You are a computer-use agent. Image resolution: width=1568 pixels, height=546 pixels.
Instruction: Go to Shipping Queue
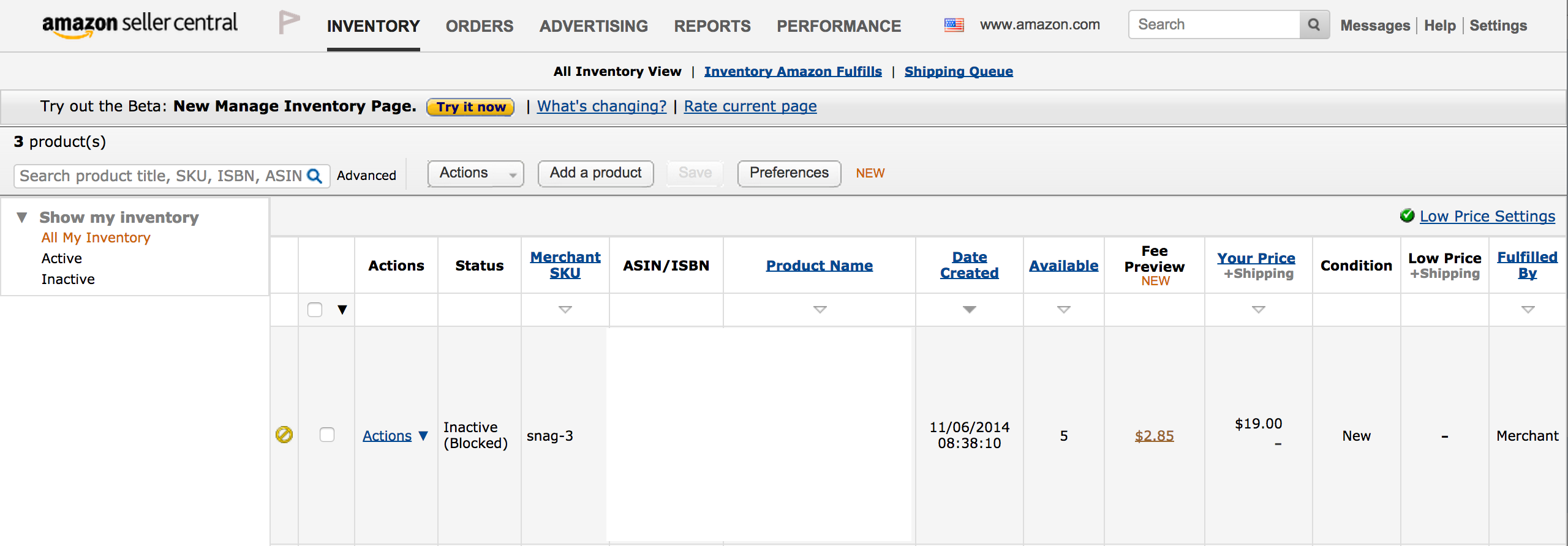pos(959,72)
